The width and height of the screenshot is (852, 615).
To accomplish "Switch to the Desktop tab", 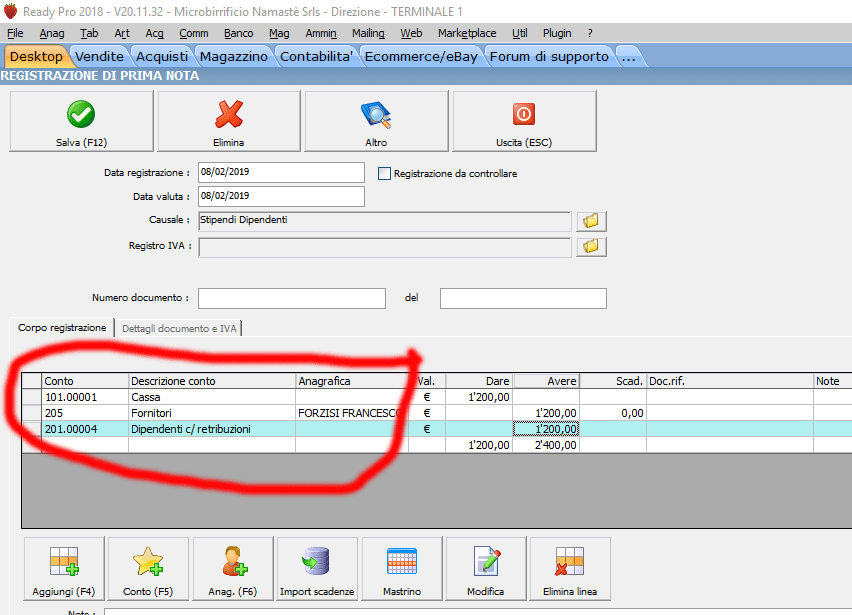I will (36, 57).
